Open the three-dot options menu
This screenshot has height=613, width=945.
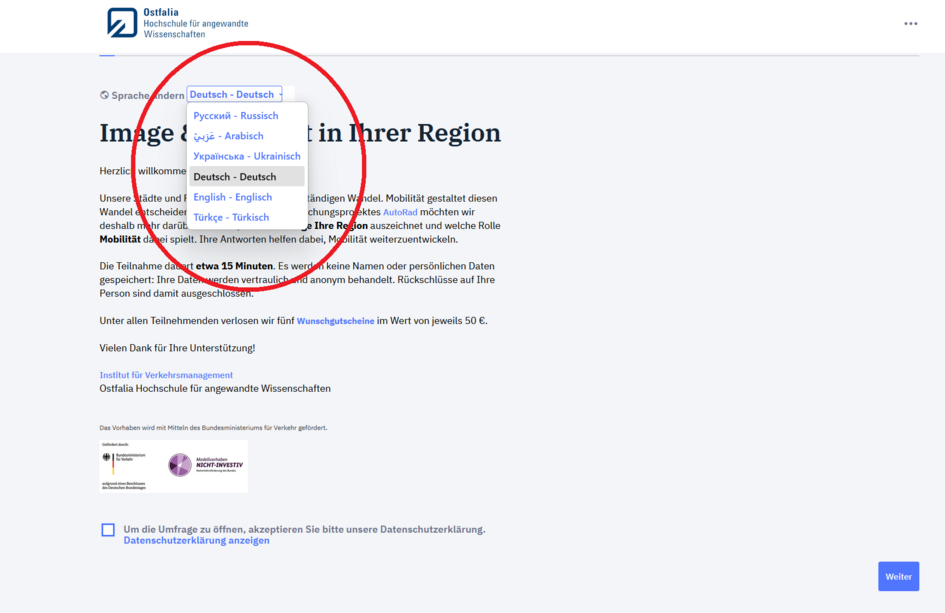coord(910,24)
